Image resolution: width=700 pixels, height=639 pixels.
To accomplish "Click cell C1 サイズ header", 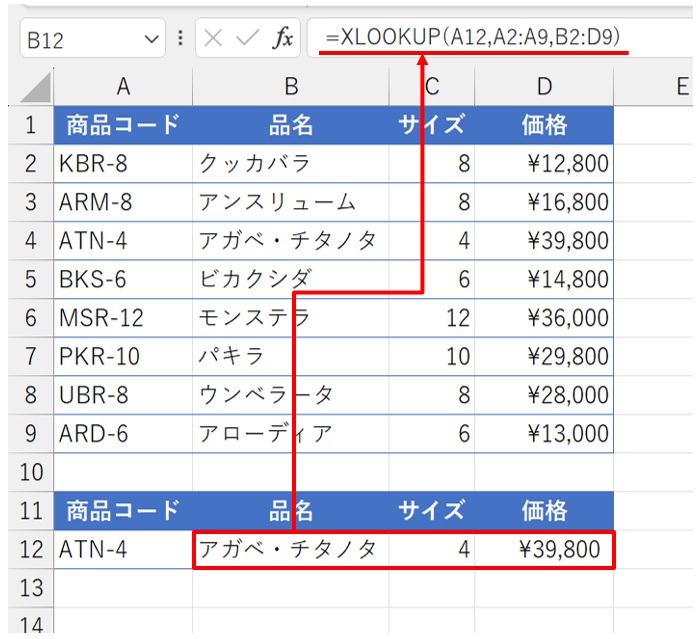I will tap(432, 125).
